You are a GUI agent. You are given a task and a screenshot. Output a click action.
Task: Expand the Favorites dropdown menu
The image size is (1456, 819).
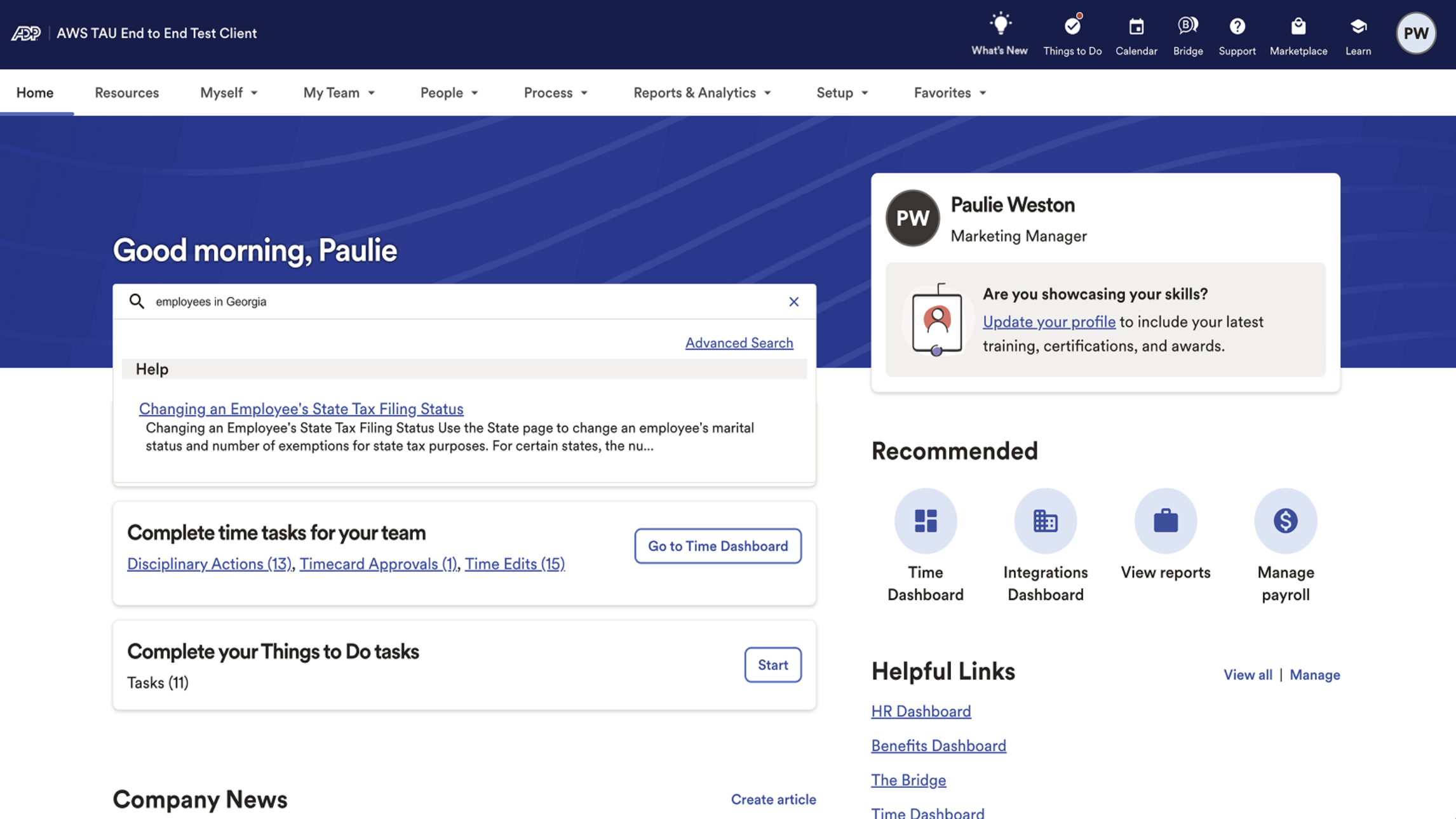tap(949, 93)
